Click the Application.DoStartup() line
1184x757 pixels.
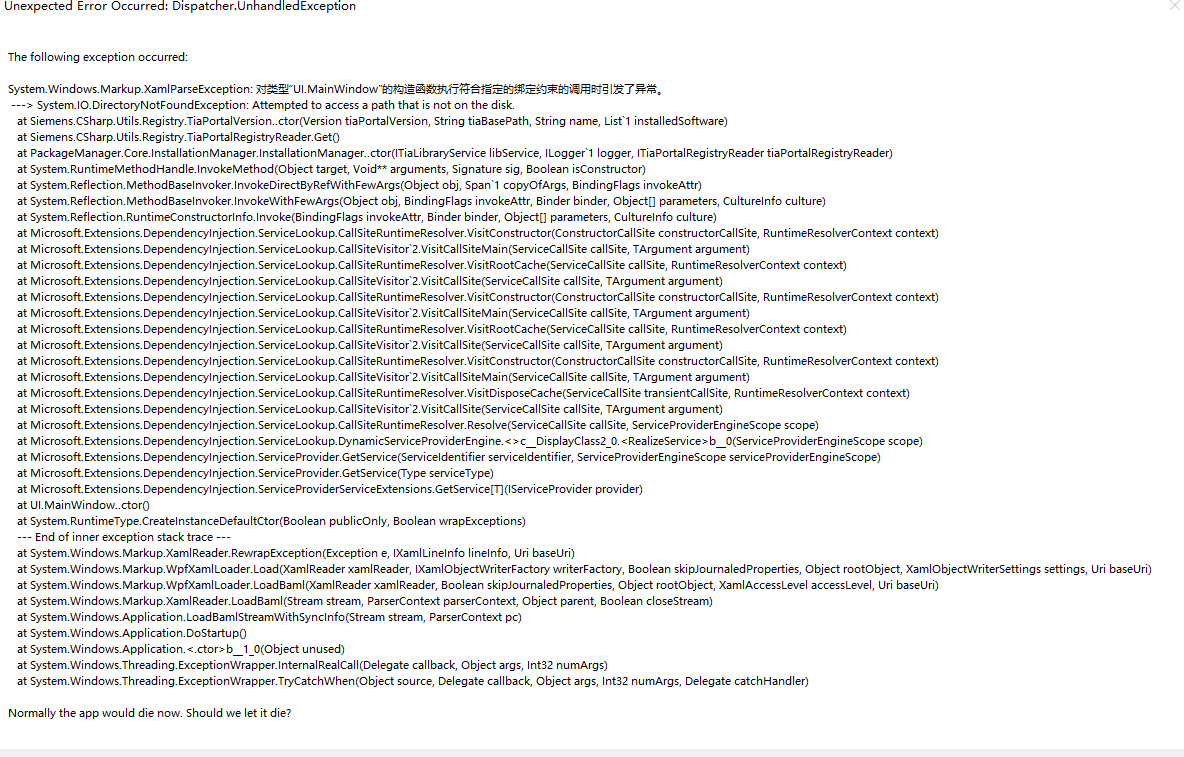point(131,633)
